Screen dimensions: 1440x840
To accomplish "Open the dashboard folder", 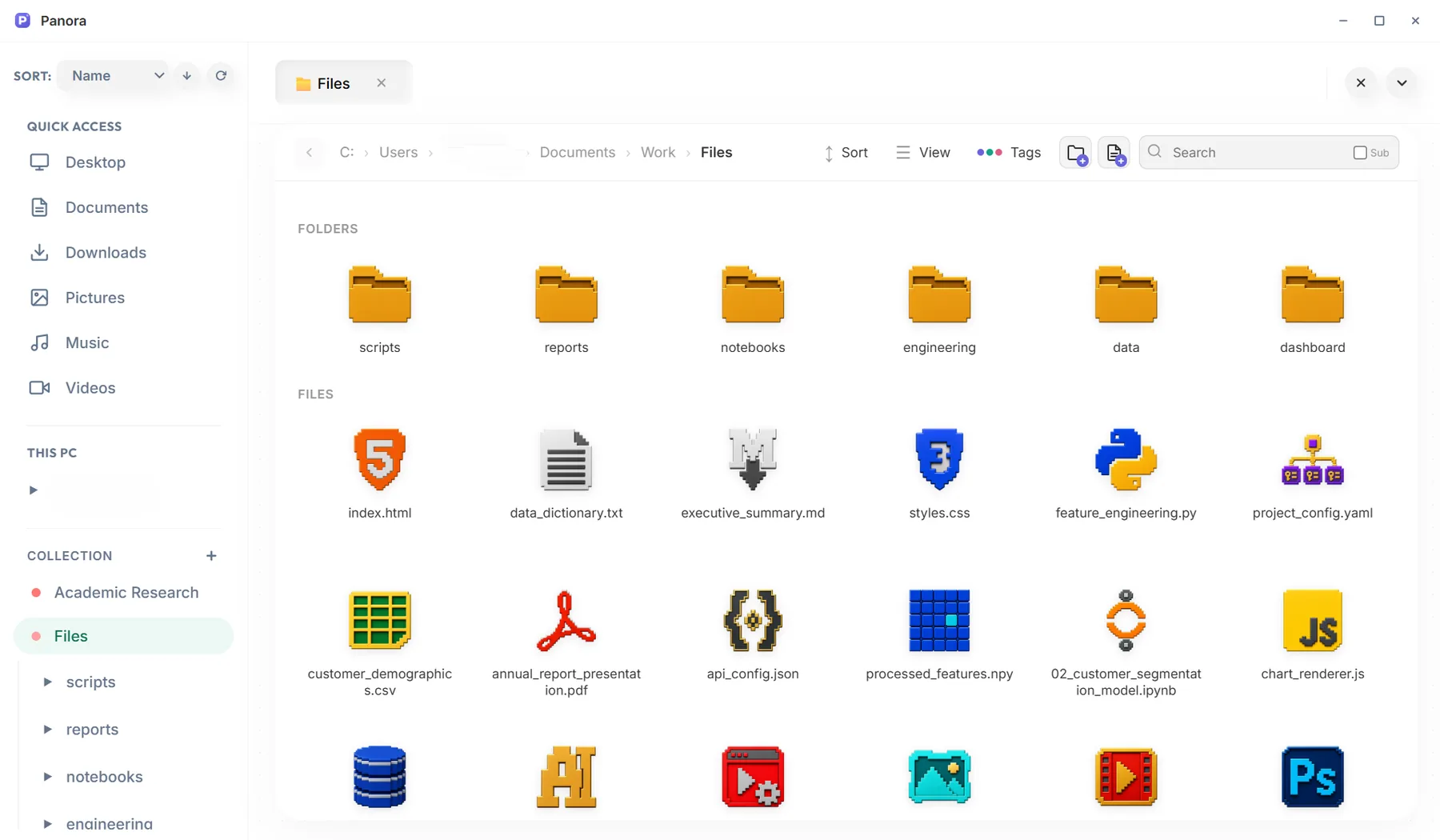I will pos(1312,294).
